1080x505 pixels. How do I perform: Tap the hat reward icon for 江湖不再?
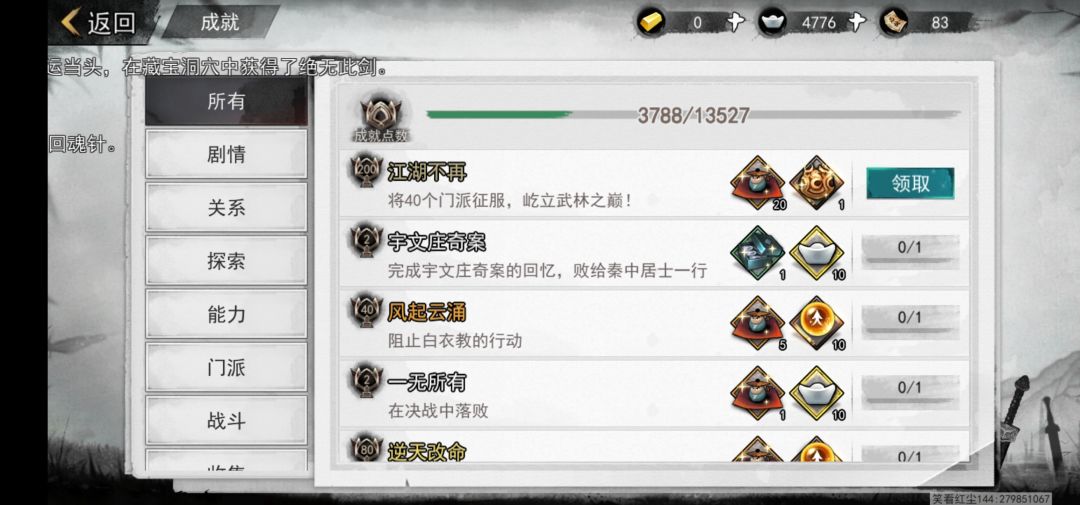[758, 183]
